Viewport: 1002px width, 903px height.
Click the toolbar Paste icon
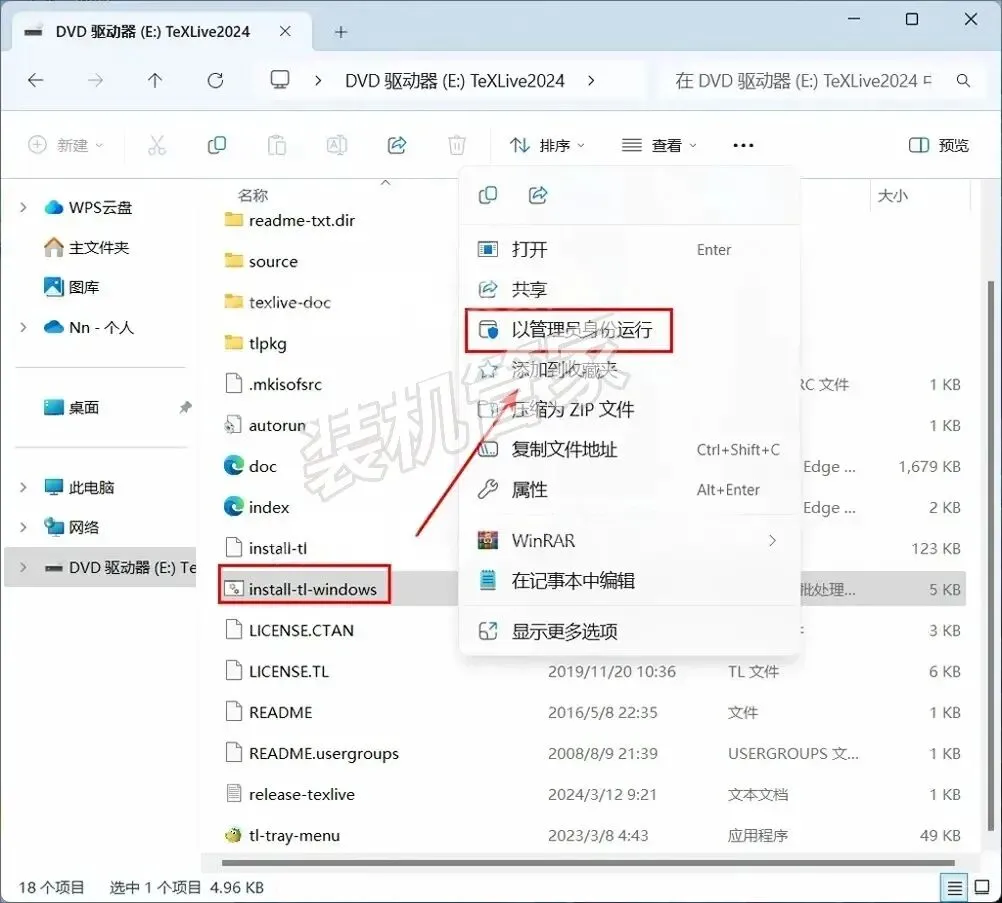coord(277,145)
